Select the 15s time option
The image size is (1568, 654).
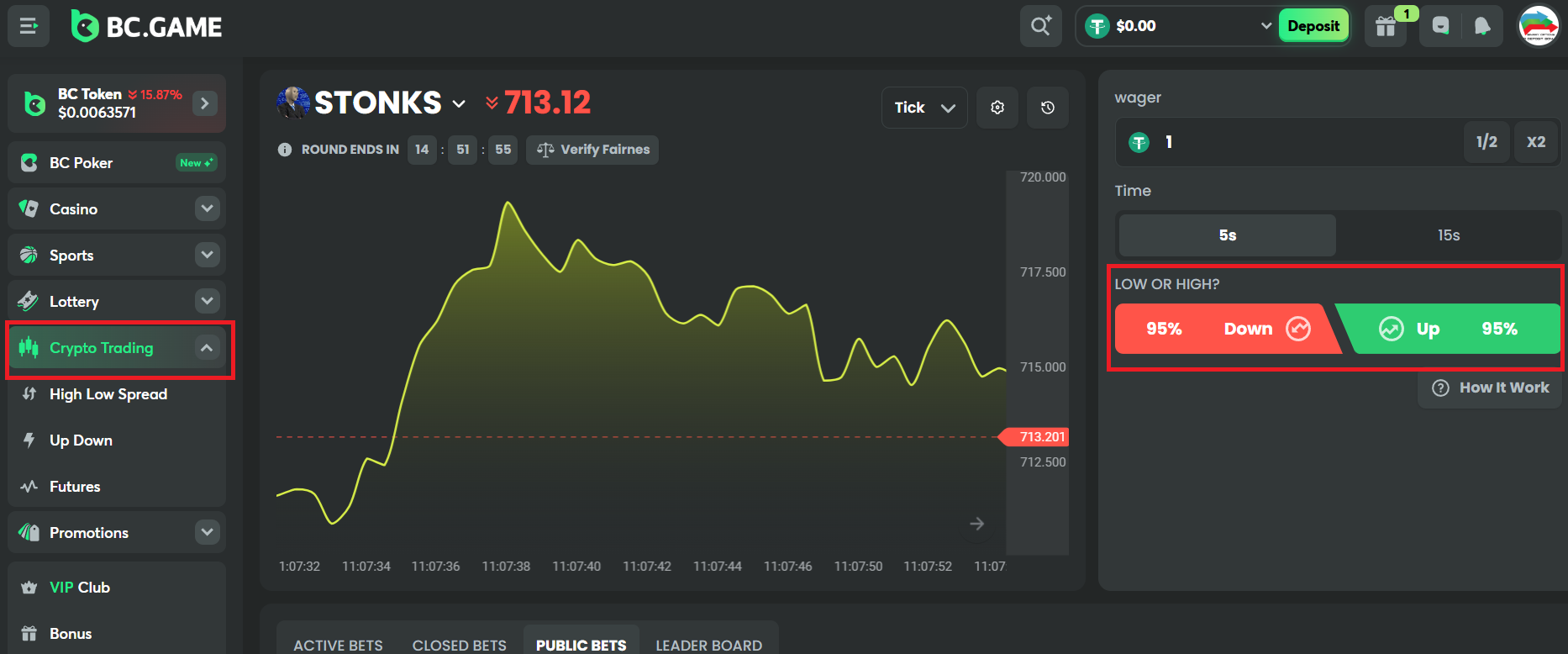[1449, 235]
